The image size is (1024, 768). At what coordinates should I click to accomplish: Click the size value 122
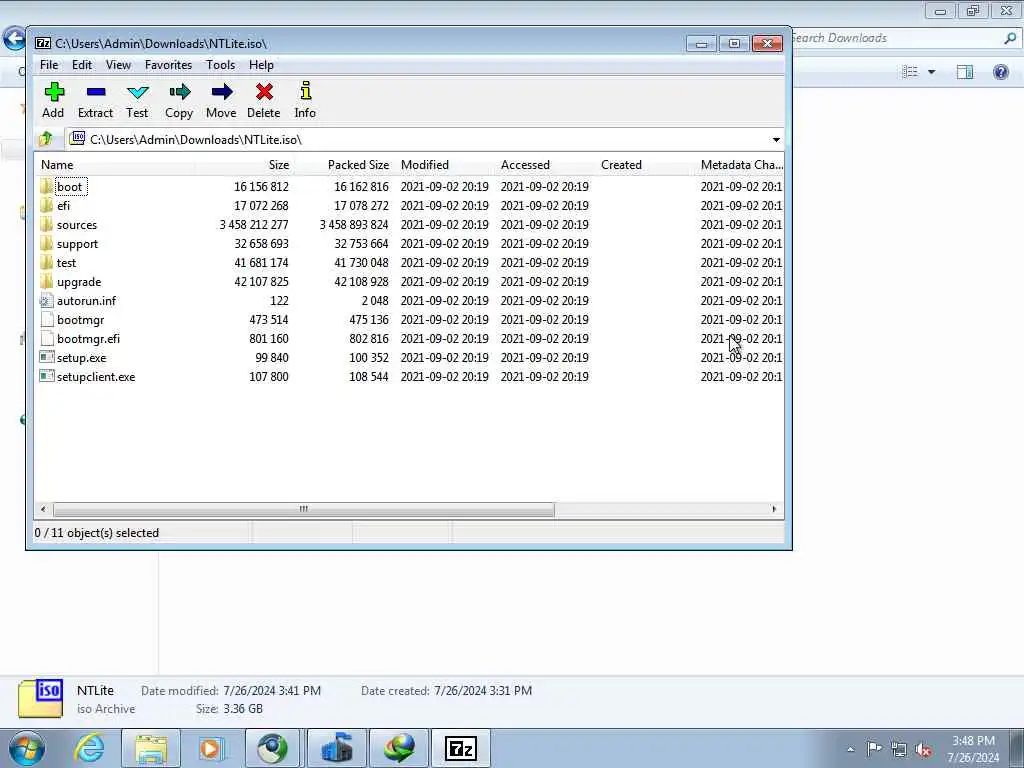(279, 300)
